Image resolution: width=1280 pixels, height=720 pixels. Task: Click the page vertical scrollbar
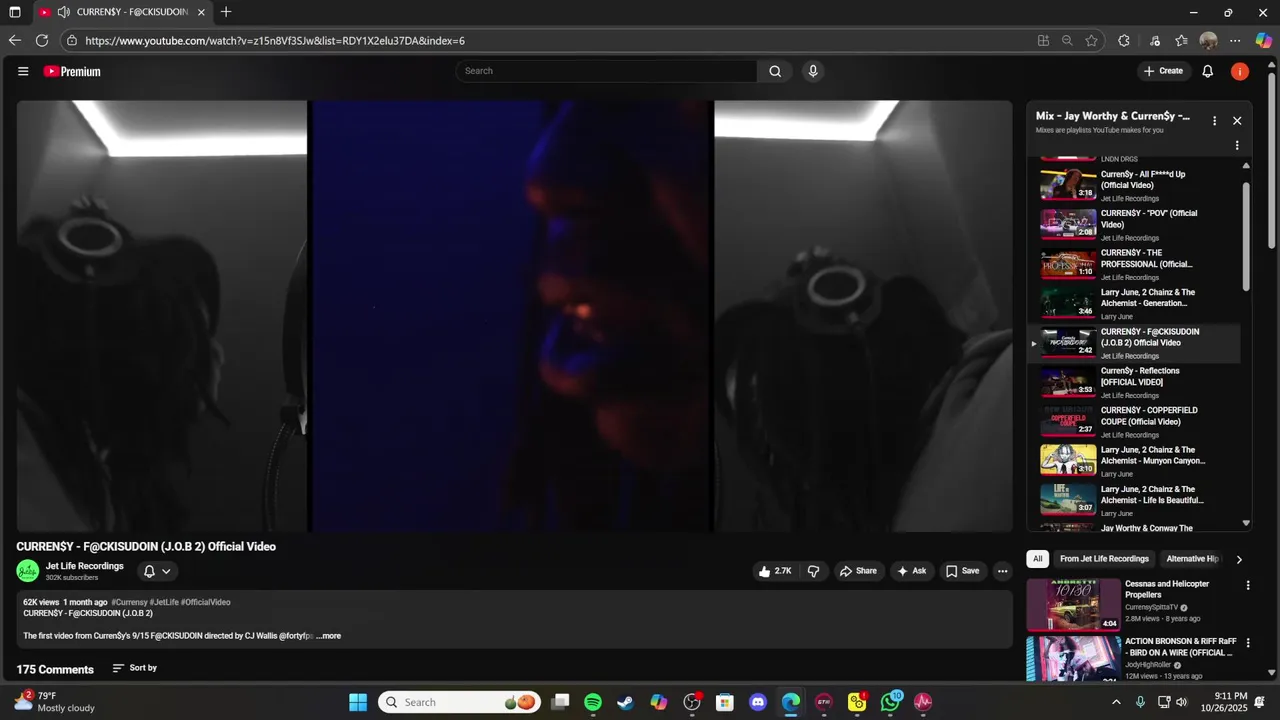pos(1272,160)
